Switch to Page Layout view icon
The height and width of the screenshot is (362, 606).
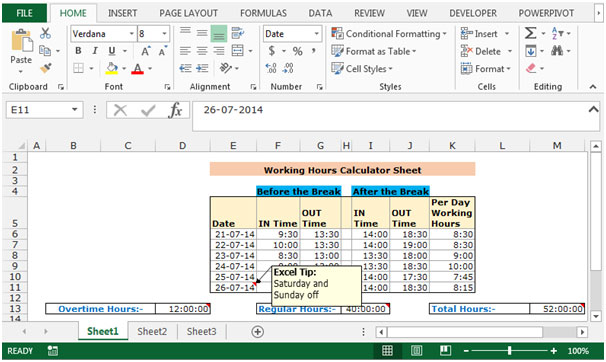click(x=416, y=350)
